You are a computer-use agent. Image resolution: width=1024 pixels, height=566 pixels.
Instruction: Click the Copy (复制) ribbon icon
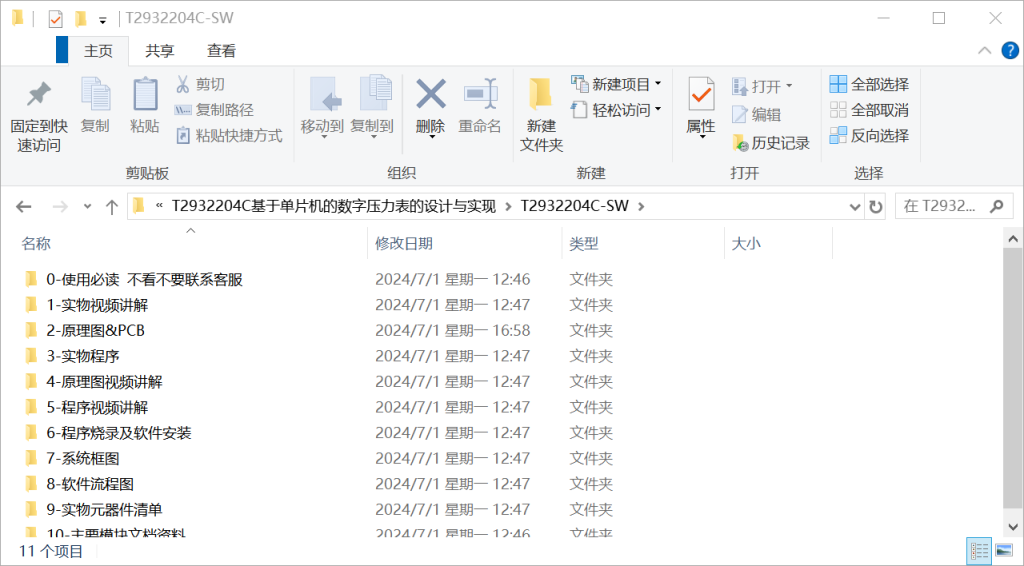click(x=95, y=95)
